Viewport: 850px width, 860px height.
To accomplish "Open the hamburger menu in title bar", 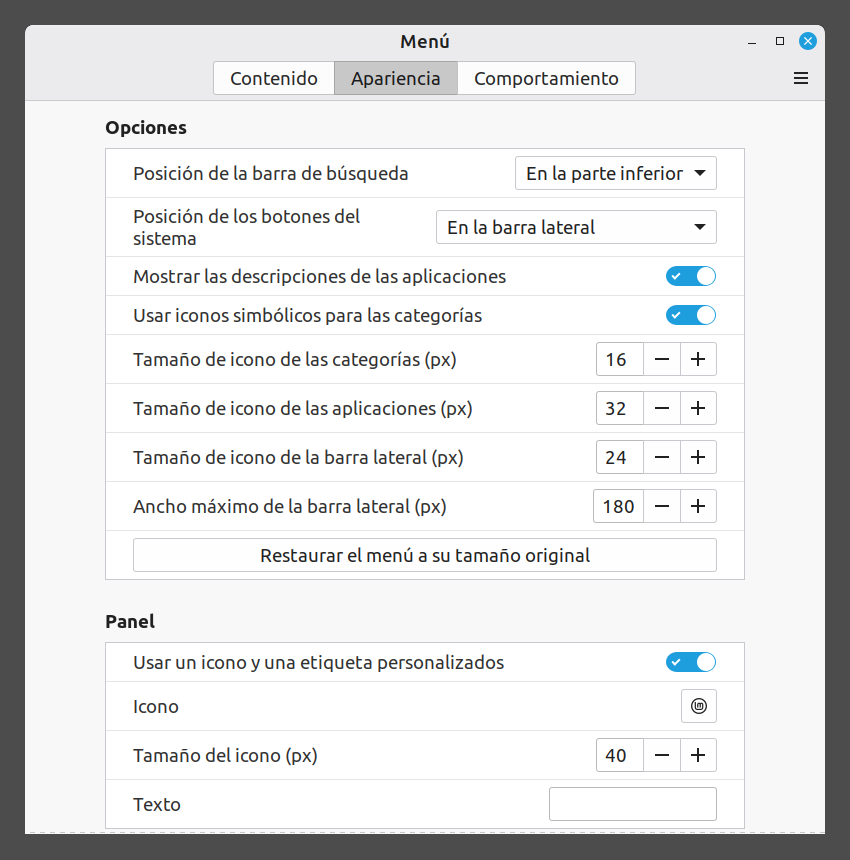I will 800,78.
